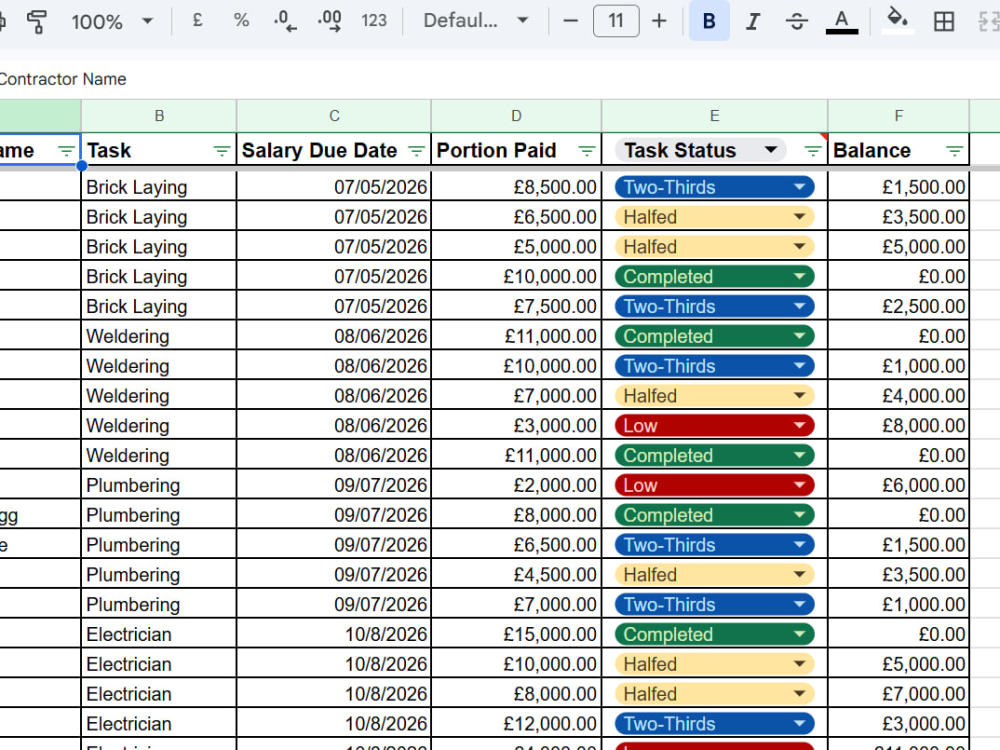
Task: Select column D header
Action: click(516, 116)
